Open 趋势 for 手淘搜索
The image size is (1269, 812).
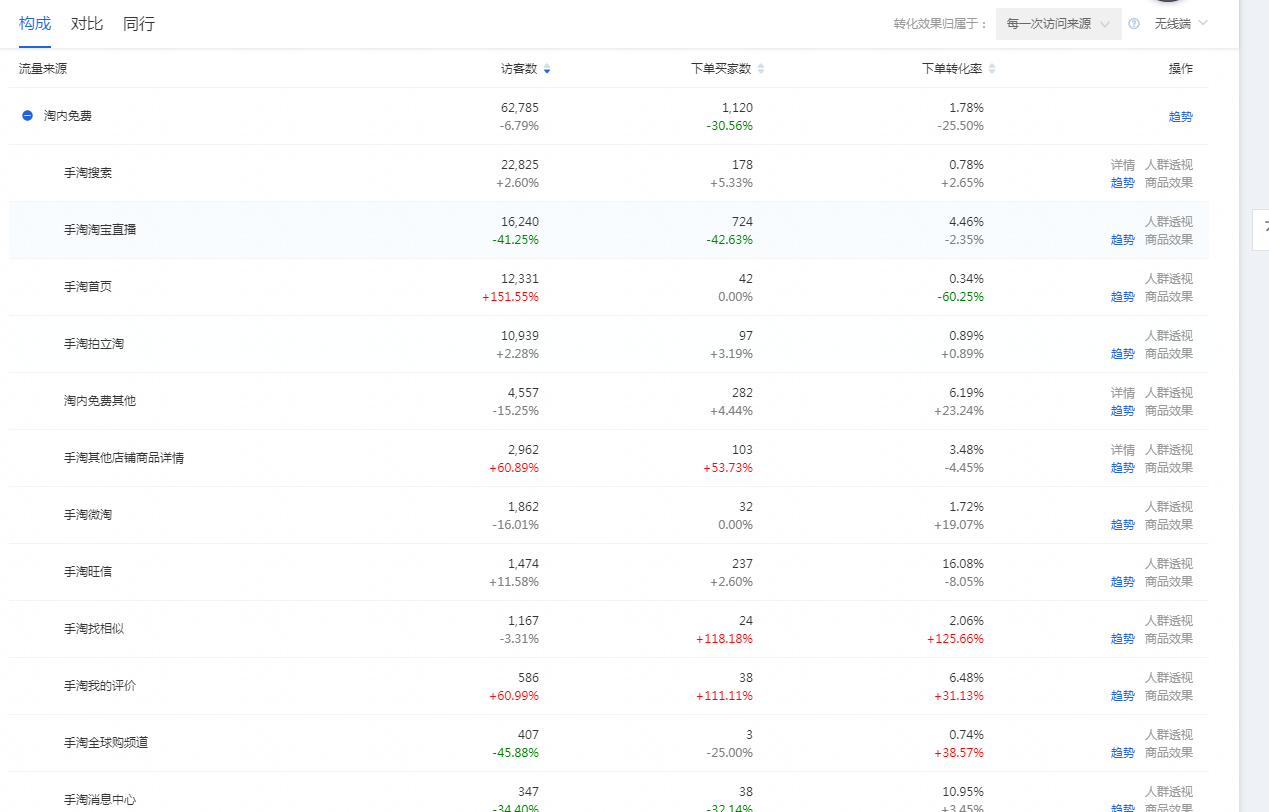click(x=1123, y=182)
